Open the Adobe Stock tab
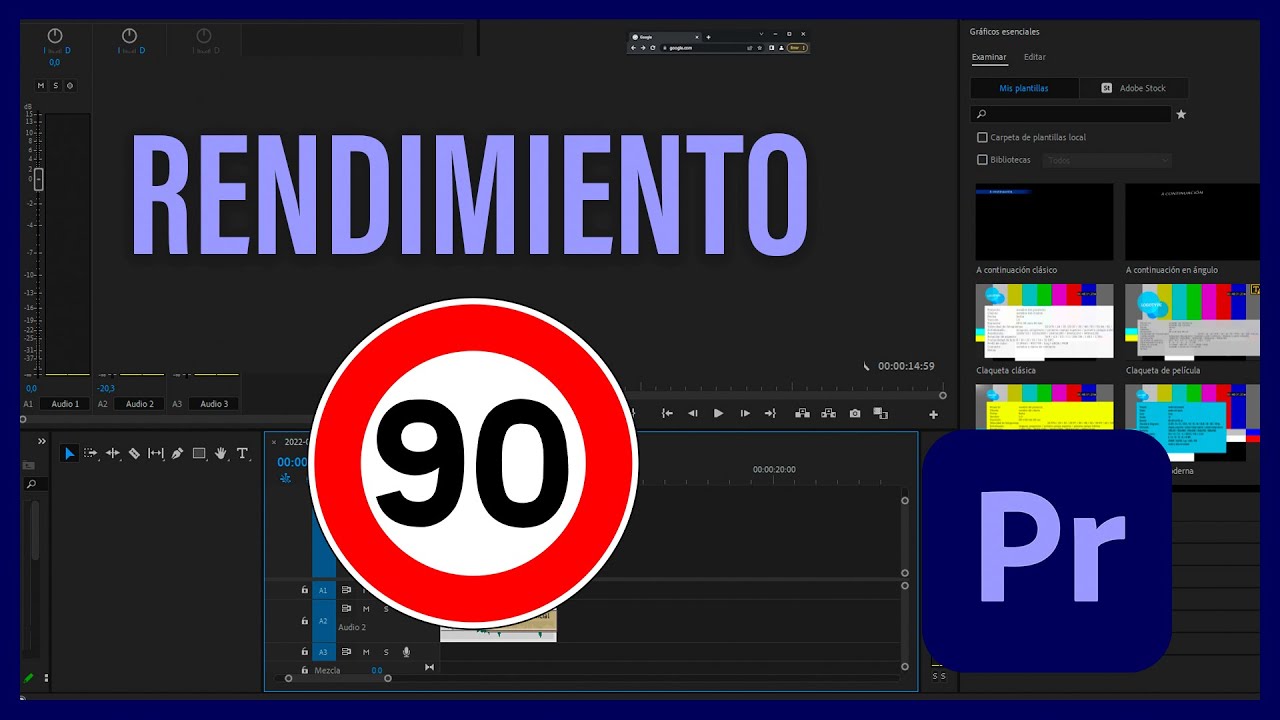This screenshot has height=720, width=1280. 1134,88
